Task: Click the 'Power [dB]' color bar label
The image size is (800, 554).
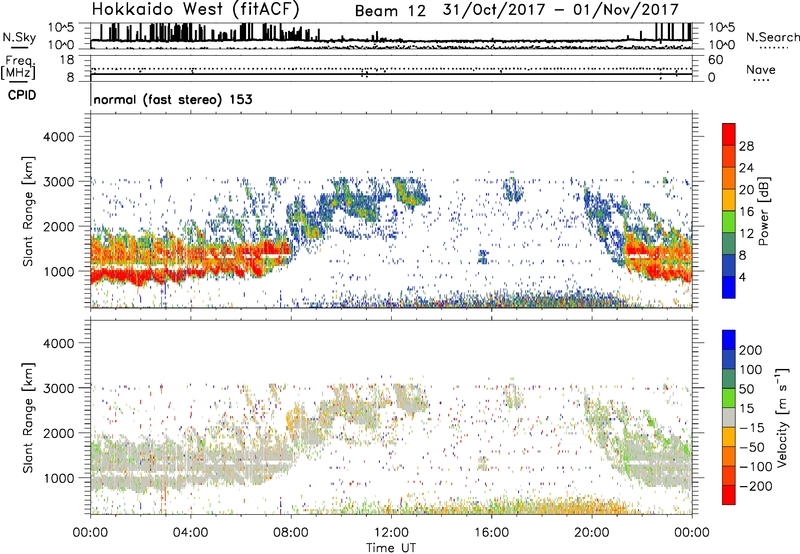Action: [764, 211]
